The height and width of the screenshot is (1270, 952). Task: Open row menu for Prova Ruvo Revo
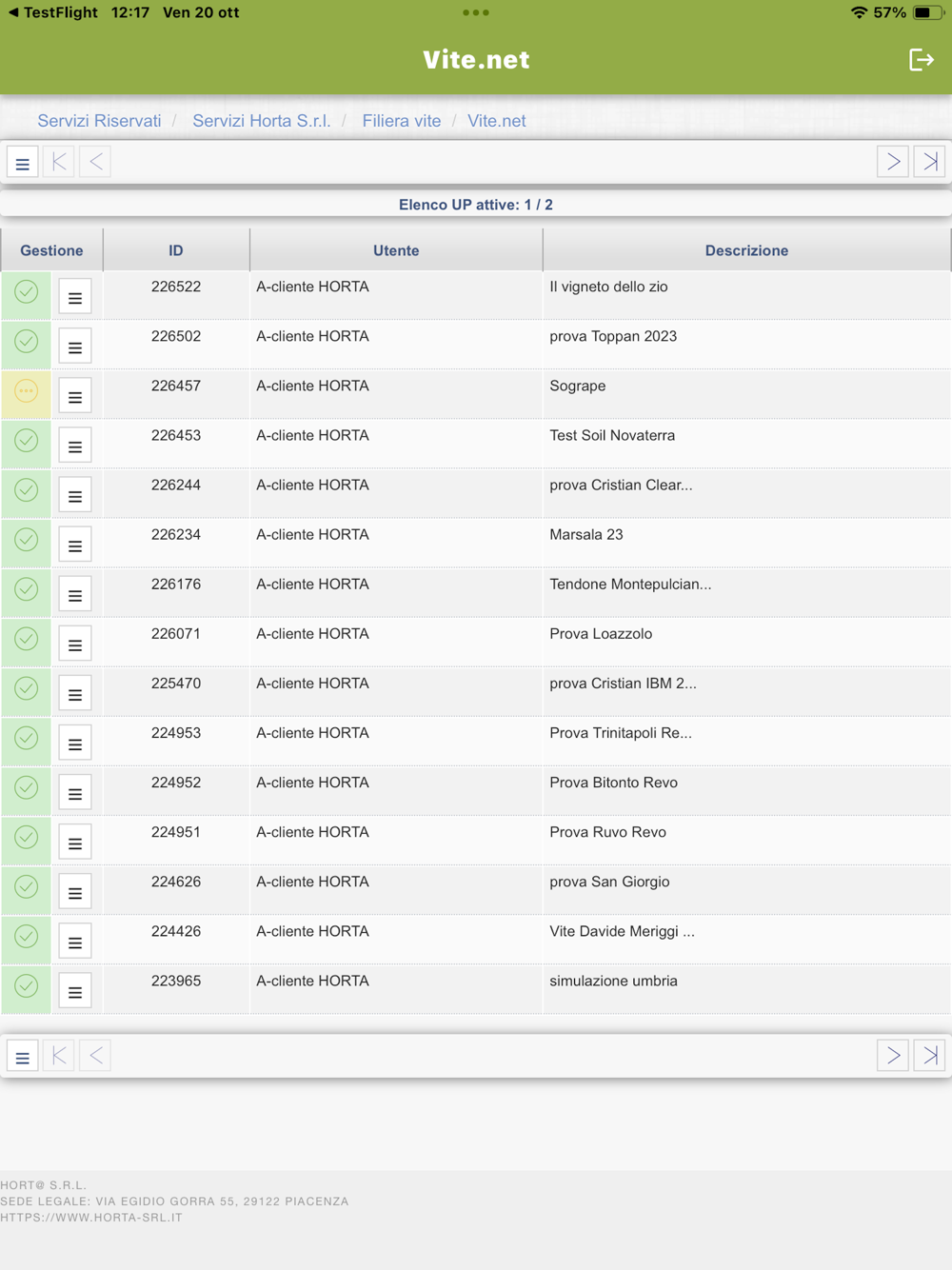coord(75,842)
